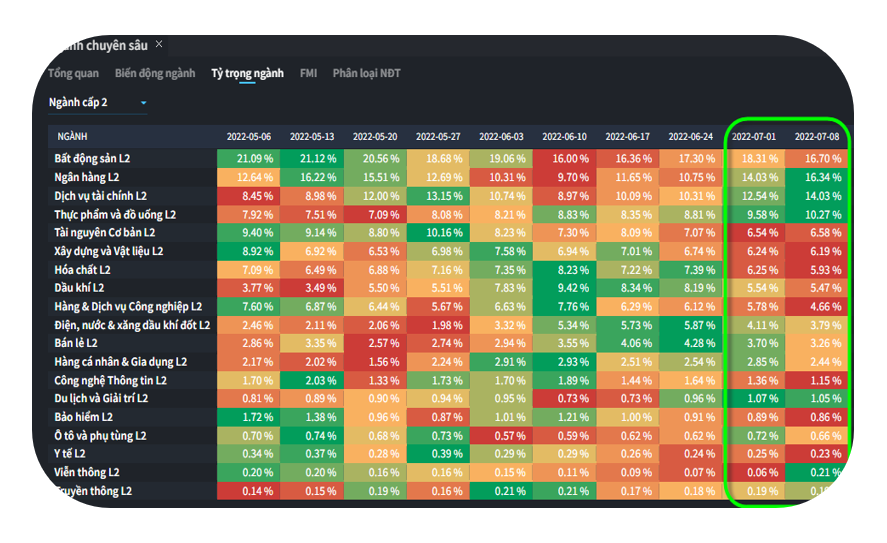Click Dịch vụ tài chính L2 row
The height and width of the screenshot is (543, 887).
[x=100, y=196]
